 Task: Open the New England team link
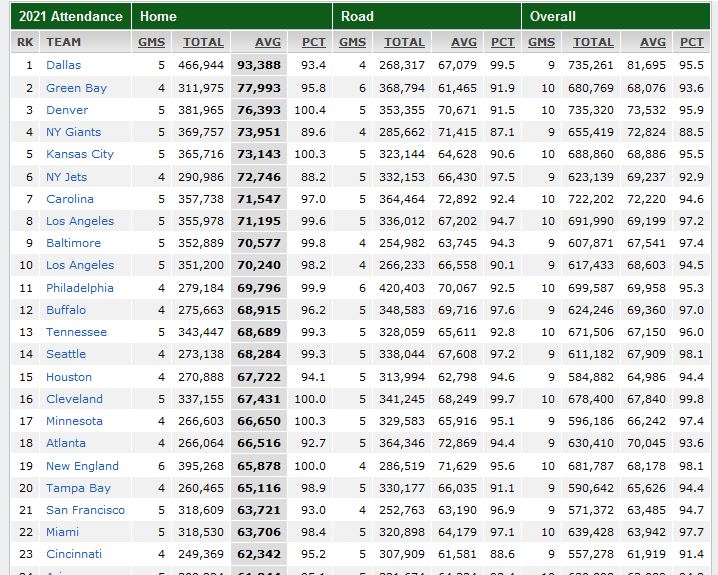[82, 466]
